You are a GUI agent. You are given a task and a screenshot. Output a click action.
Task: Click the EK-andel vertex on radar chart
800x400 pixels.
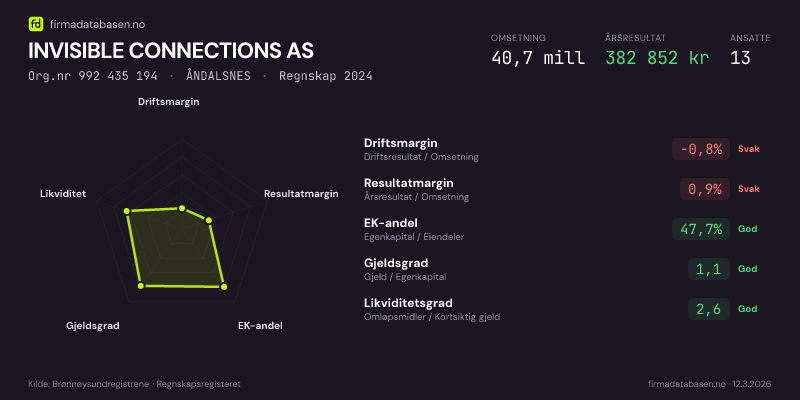(x=223, y=287)
